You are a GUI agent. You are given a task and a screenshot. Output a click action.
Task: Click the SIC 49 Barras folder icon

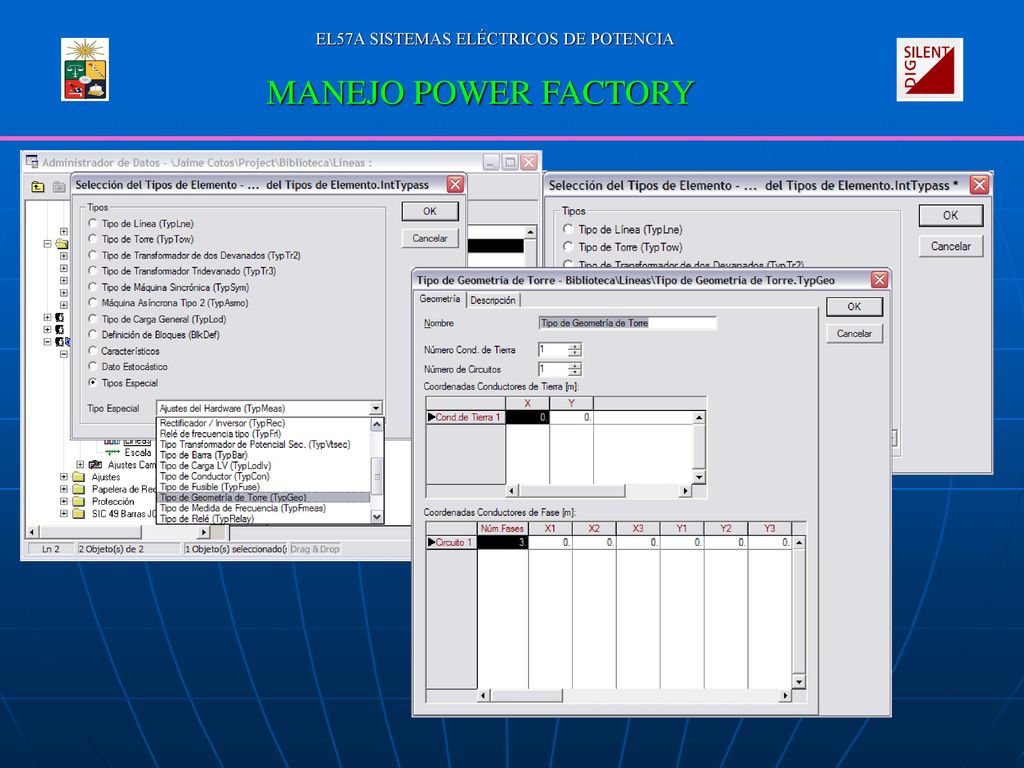tap(79, 514)
